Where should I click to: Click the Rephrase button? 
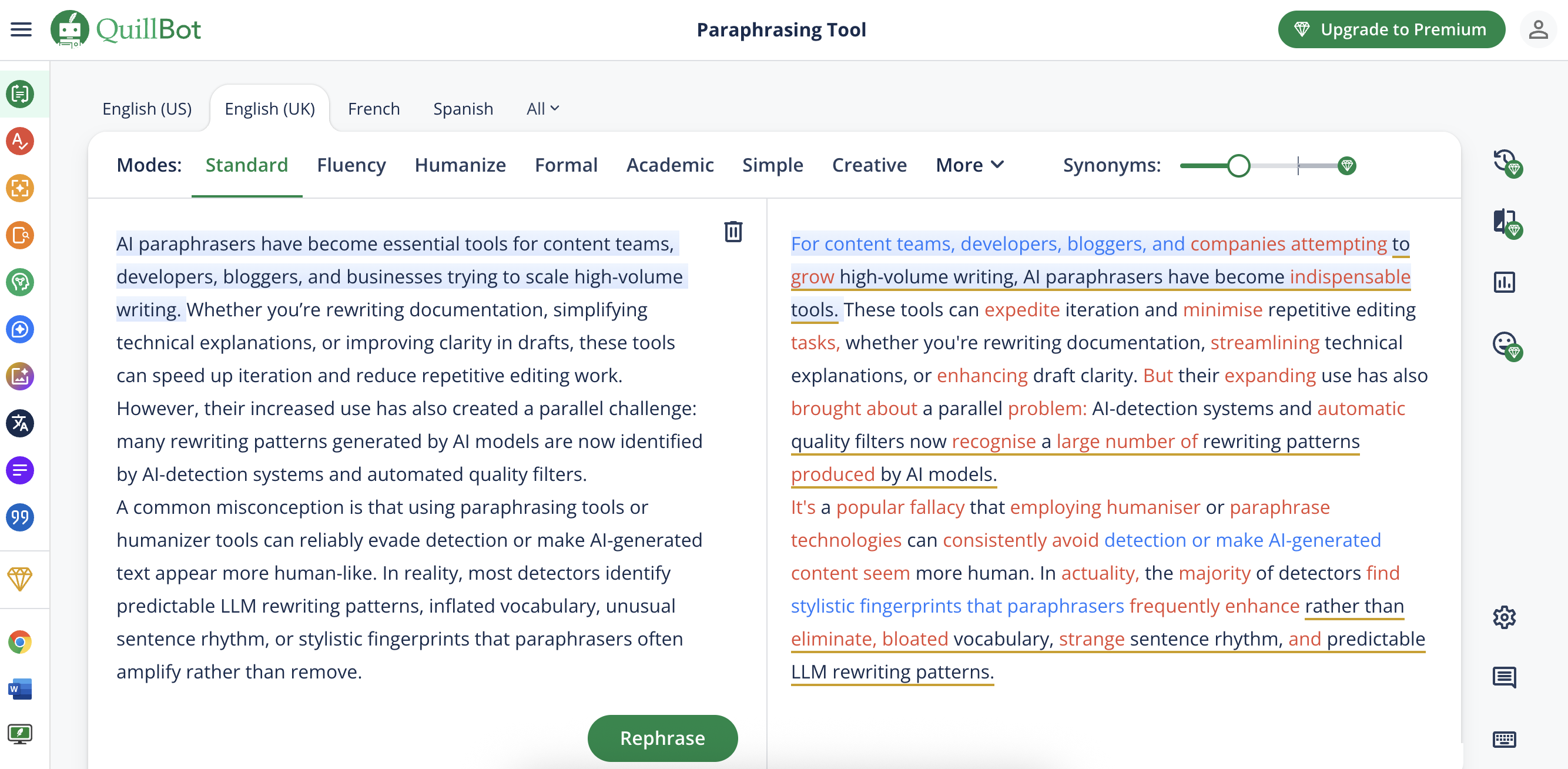[x=662, y=738]
